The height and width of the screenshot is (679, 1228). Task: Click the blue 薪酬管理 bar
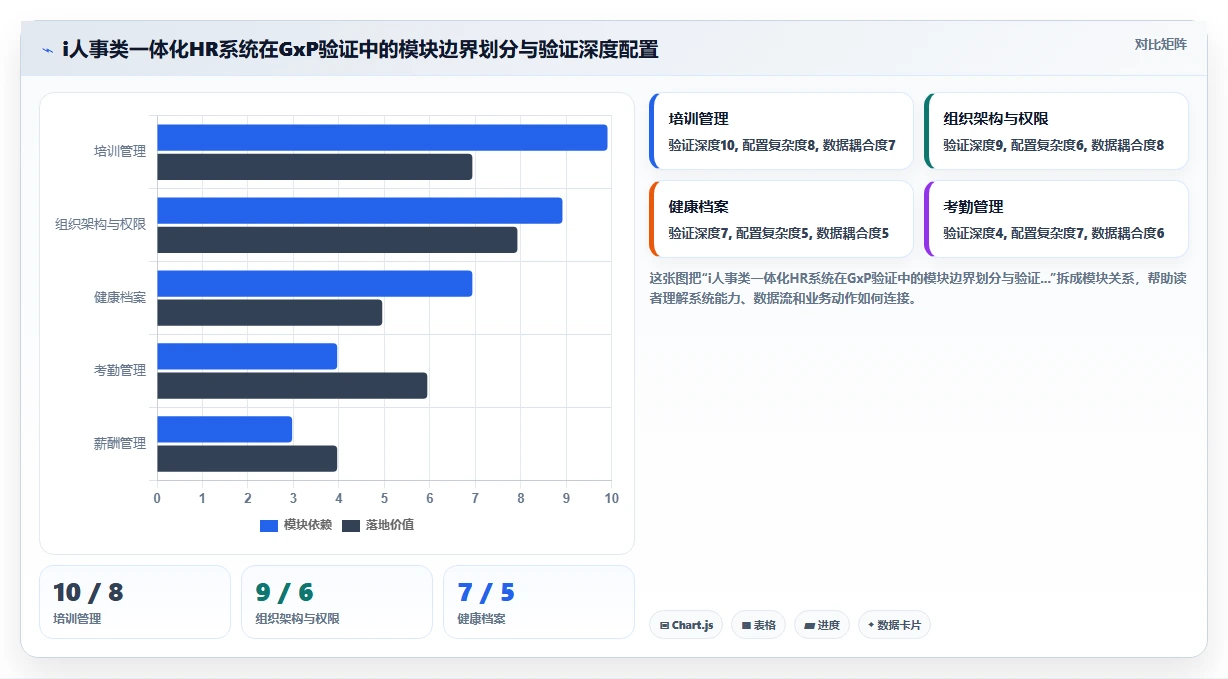click(224, 430)
